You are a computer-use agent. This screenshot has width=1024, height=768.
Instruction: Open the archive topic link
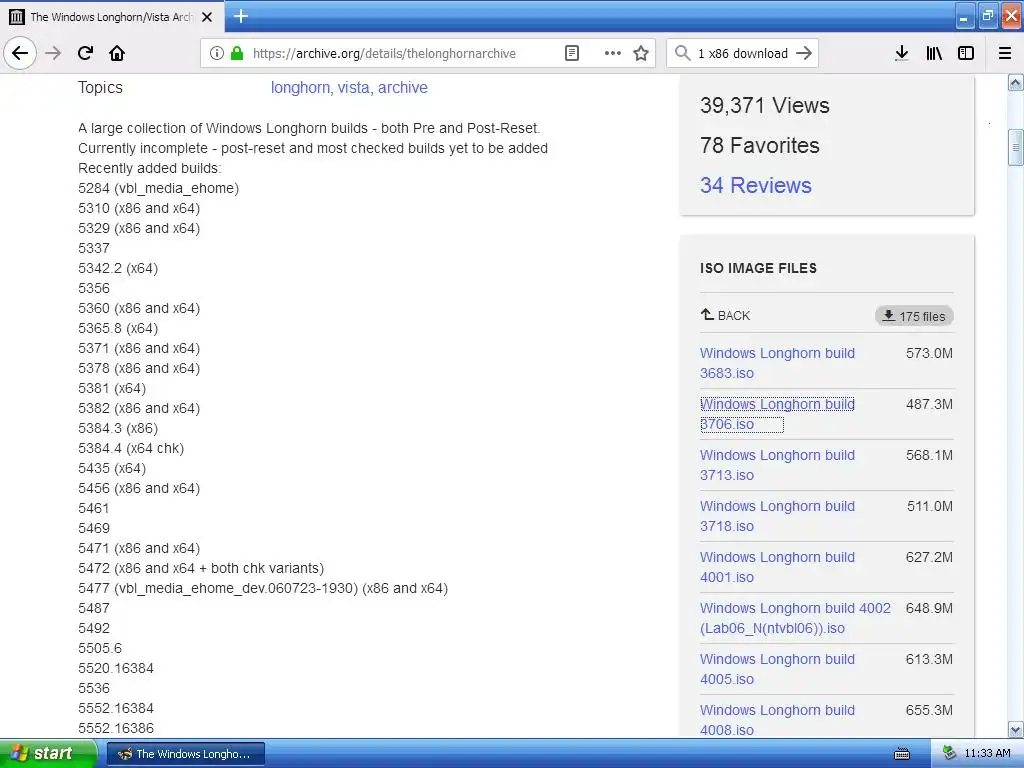pyautogui.click(x=403, y=88)
